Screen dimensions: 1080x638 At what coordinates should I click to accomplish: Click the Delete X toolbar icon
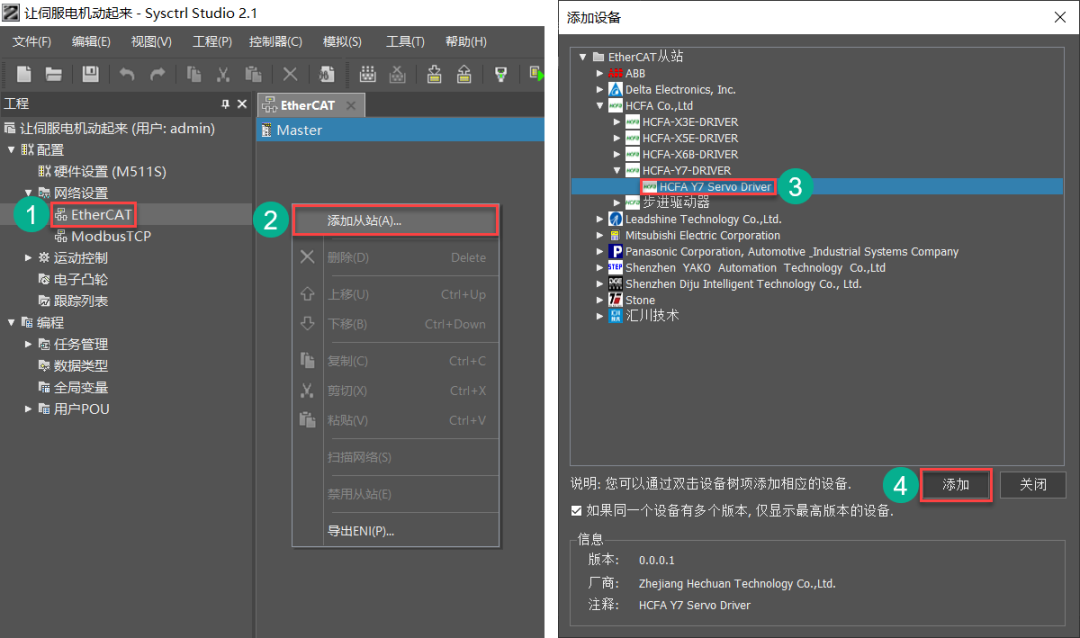[290, 74]
